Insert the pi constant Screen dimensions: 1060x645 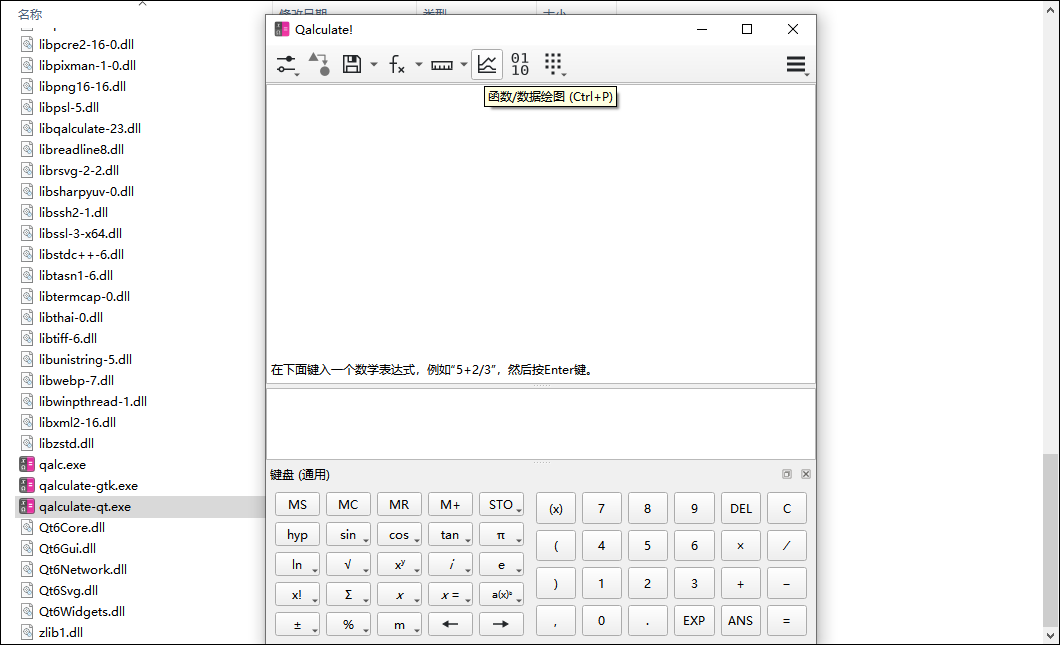pyautogui.click(x=501, y=535)
